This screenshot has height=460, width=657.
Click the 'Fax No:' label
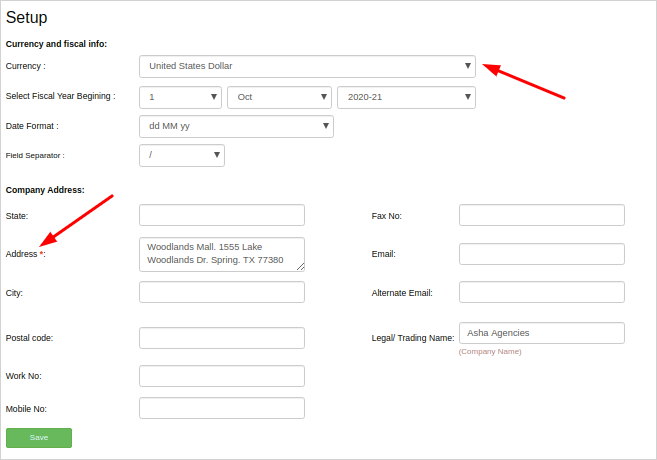(386, 216)
